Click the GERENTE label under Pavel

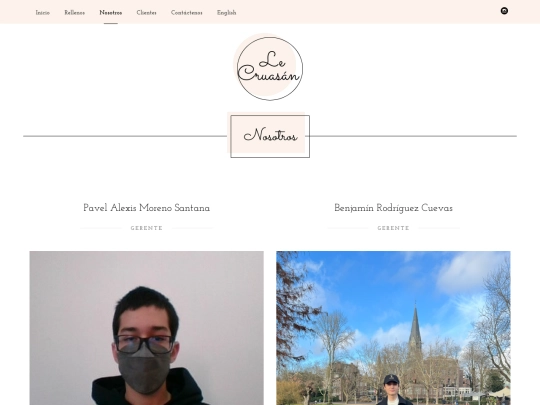click(x=146, y=228)
